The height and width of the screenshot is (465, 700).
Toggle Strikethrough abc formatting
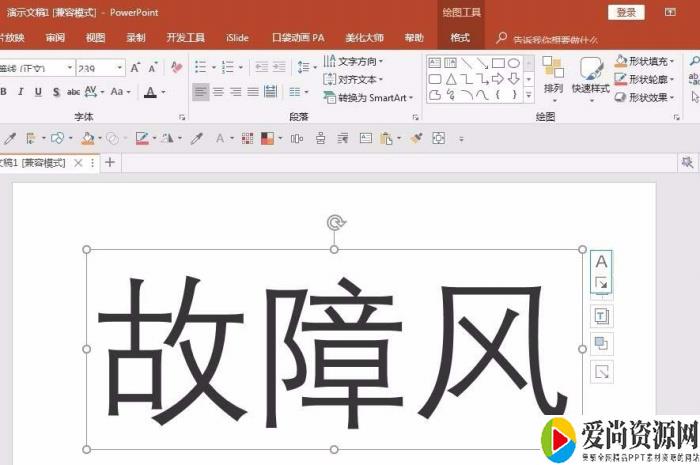pos(73,92)
